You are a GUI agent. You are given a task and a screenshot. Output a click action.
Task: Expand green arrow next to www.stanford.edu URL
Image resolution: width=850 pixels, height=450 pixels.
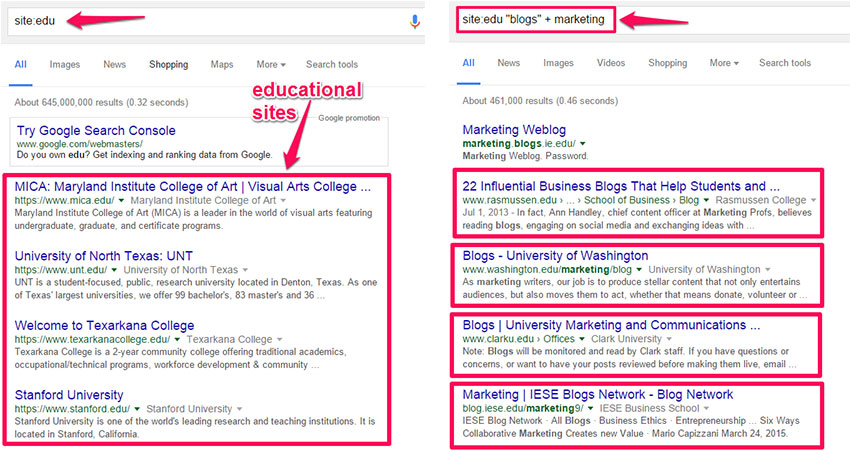pyautogui.click(x=137, y=409)
